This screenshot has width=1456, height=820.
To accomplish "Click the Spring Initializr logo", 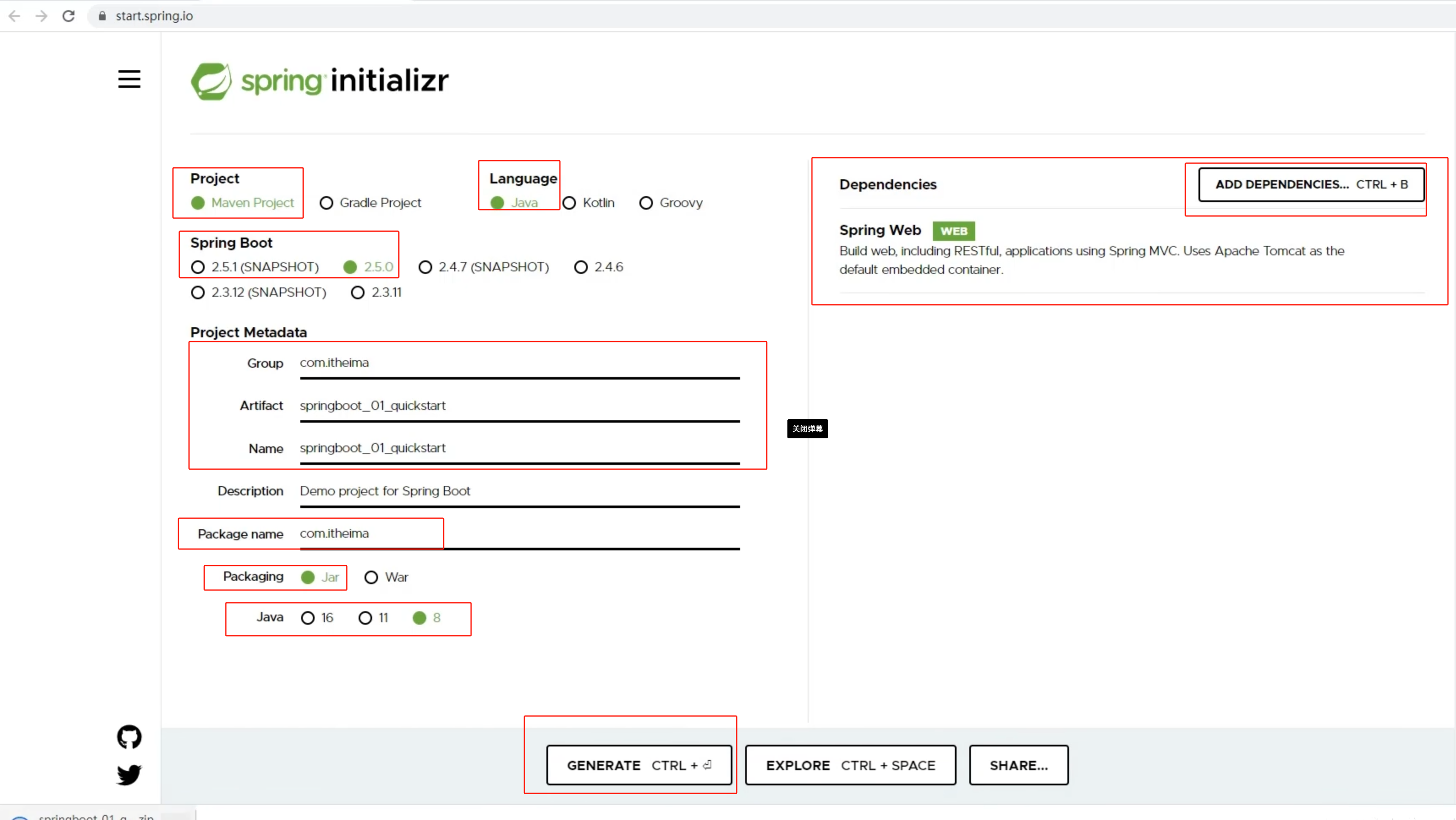I will point(320,81).
